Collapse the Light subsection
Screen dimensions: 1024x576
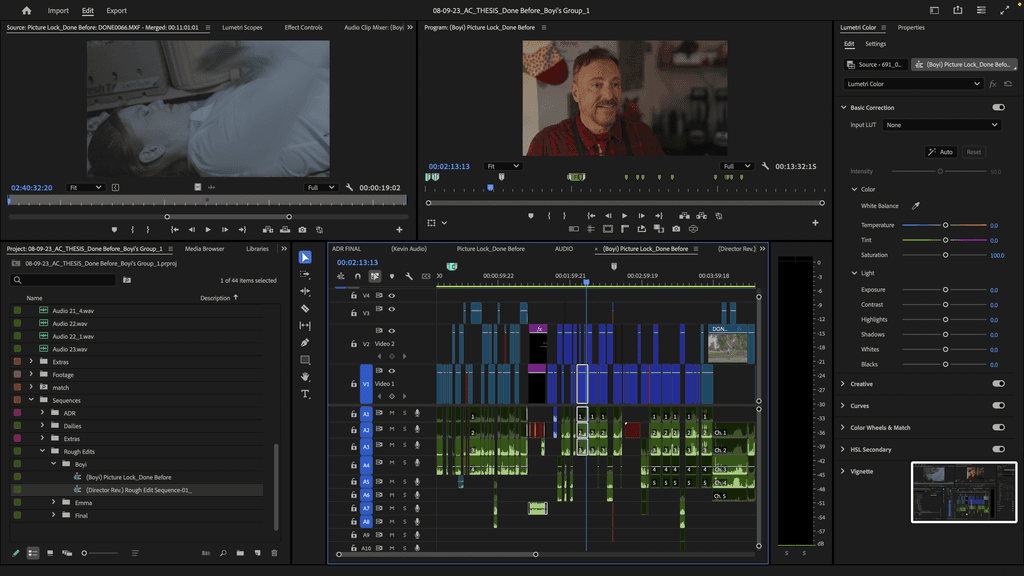854,273
